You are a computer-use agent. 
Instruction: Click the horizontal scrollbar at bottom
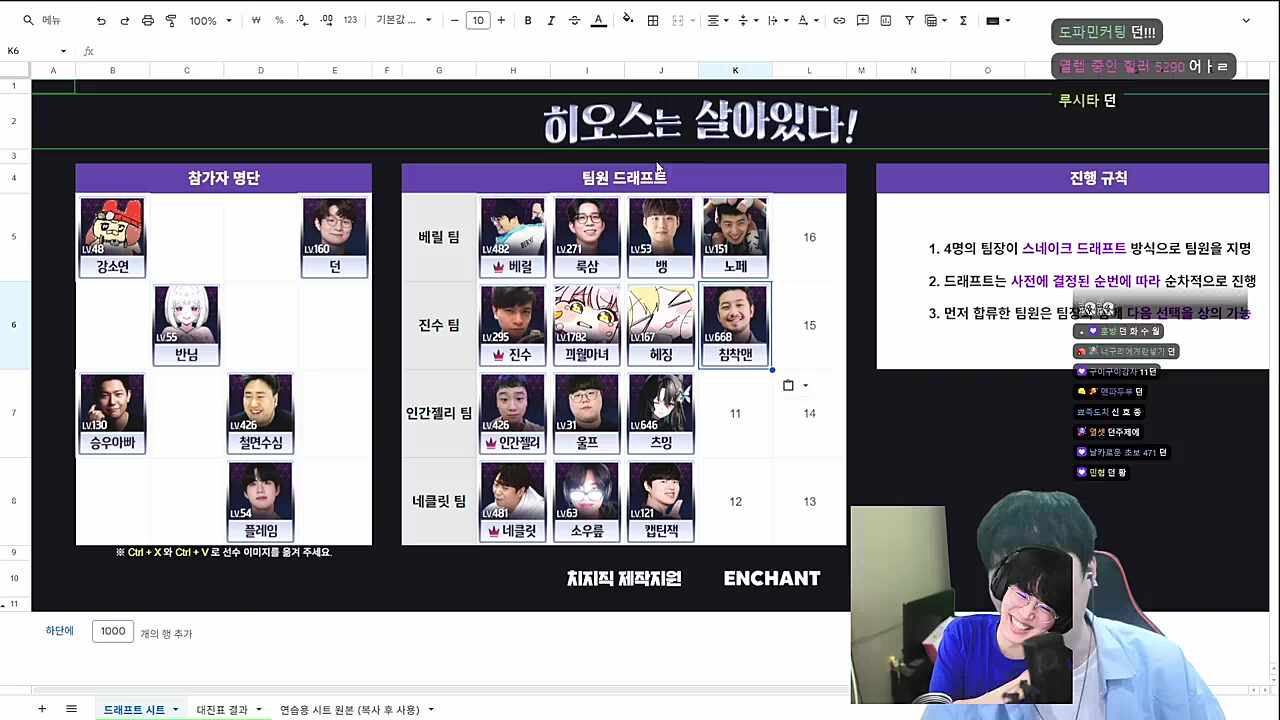pyautogui.click(x=440, y=690)
